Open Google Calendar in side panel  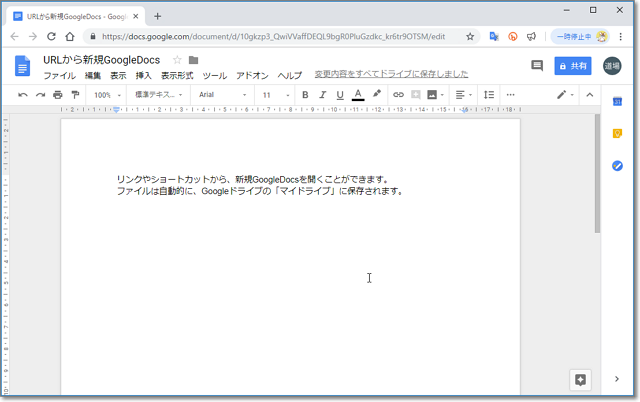(617, 102)
